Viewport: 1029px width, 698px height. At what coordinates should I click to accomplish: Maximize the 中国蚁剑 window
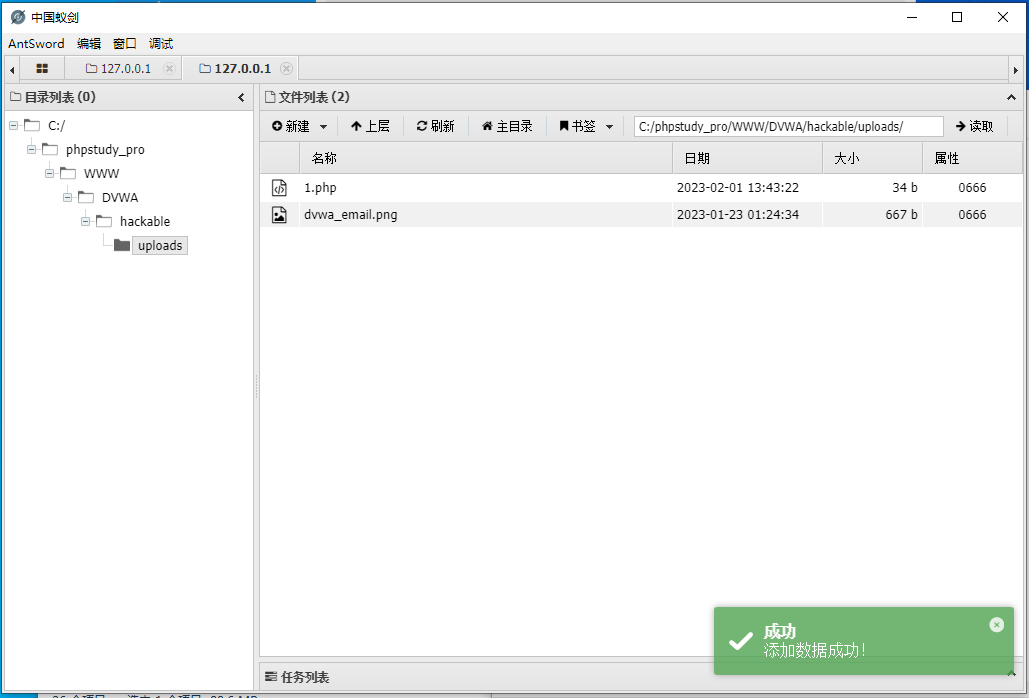pyautogui.click(x=957, y=17)
